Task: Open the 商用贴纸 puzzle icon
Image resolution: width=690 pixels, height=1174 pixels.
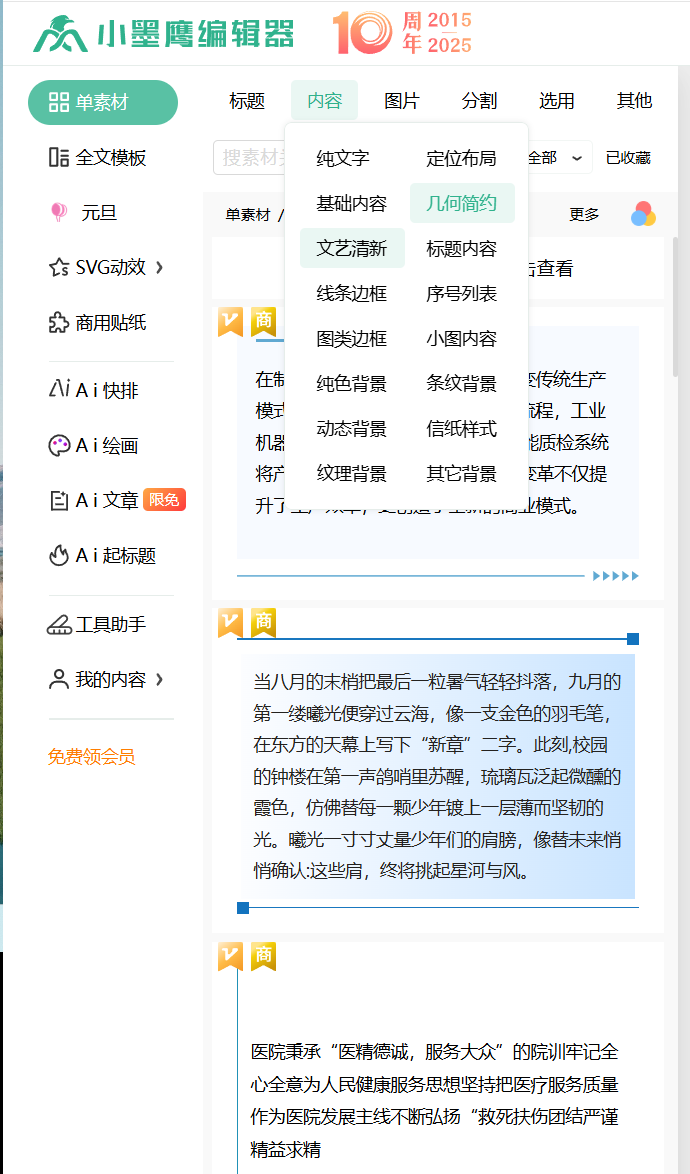Action: click(x=59, y=322)
